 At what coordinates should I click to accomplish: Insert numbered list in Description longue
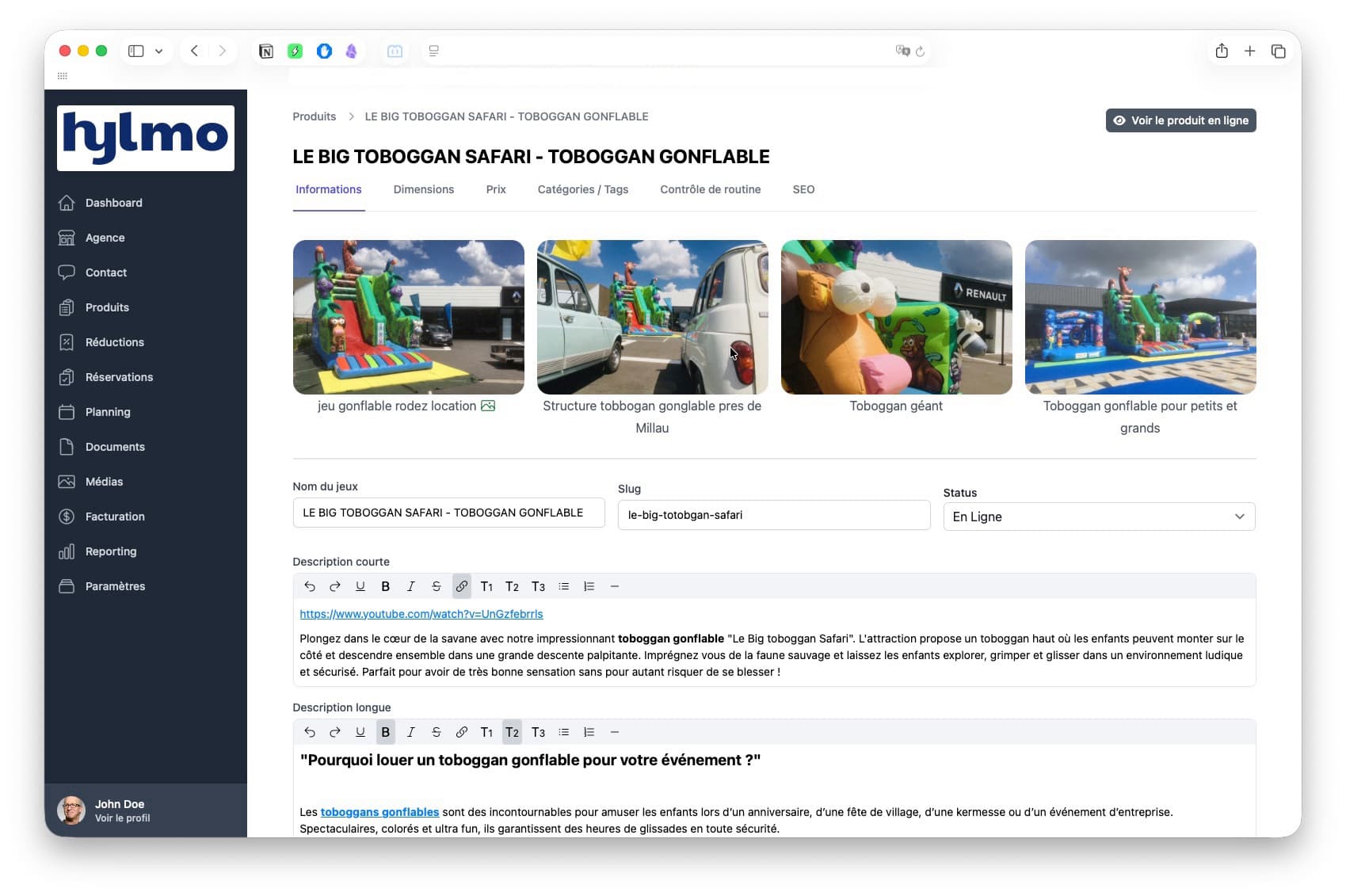click(x=589, y=732)
